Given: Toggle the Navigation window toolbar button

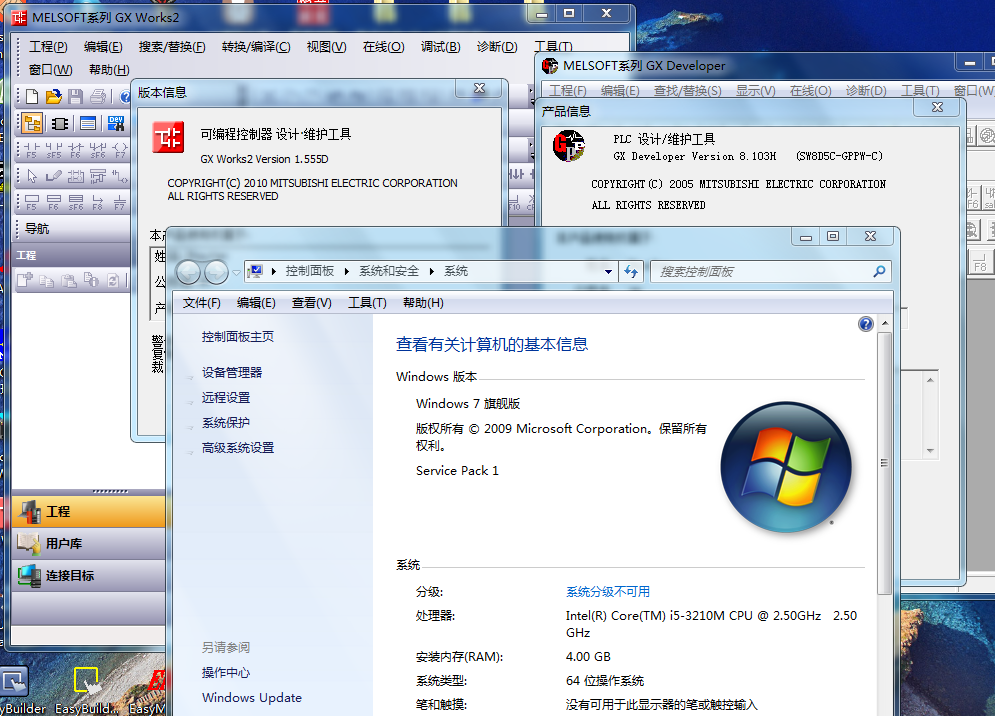Looking at the screenshot, I should point(32,123).
